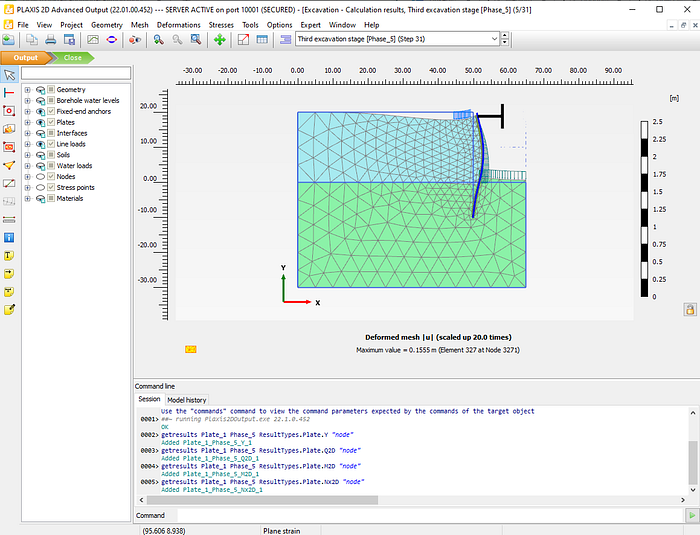Screen dimensions: 700x535
Task: Select the cross-section line tool
Action: point(9,93)
